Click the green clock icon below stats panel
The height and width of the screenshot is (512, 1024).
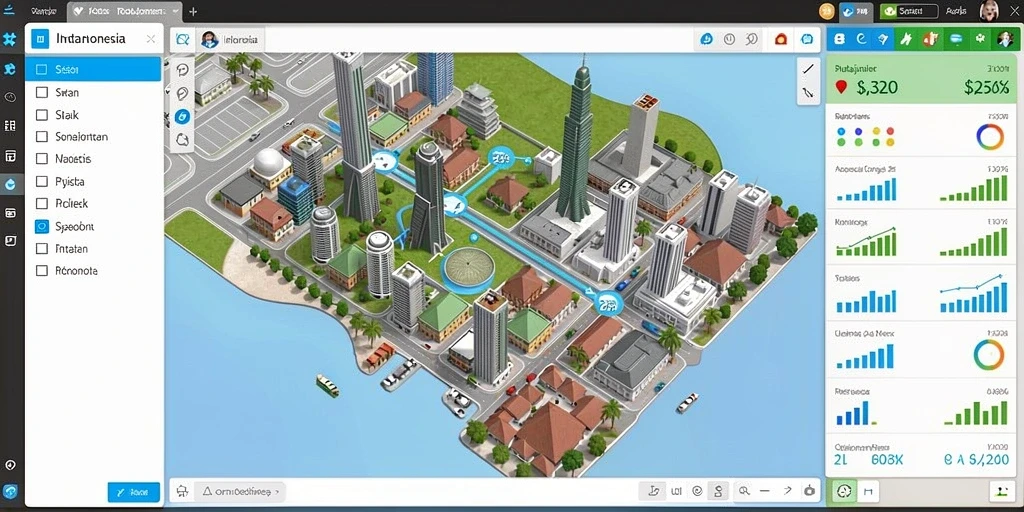coord(843,490)
